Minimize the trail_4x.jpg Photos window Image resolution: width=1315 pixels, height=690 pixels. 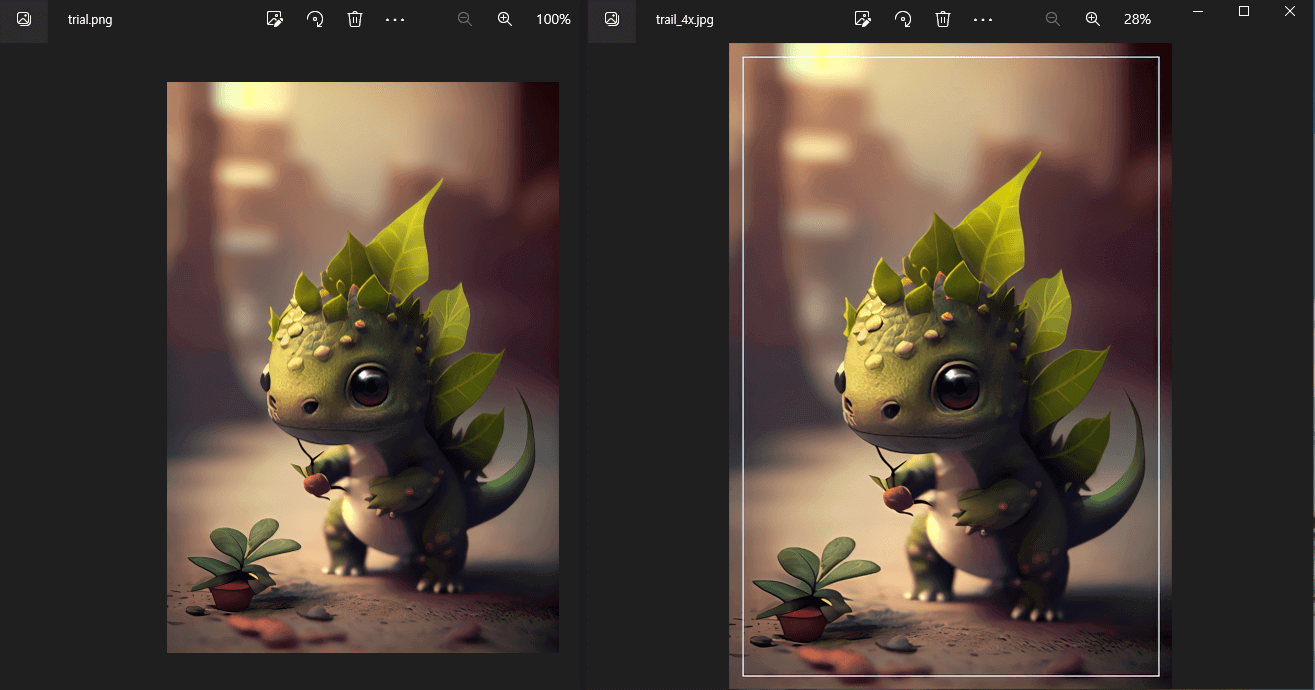1198,11
